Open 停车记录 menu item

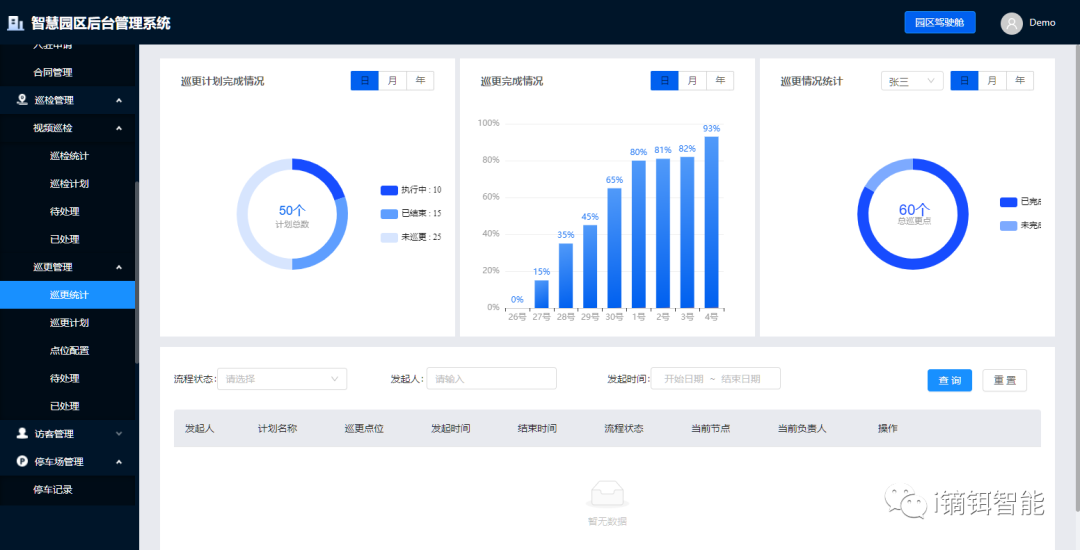point(53,490)
